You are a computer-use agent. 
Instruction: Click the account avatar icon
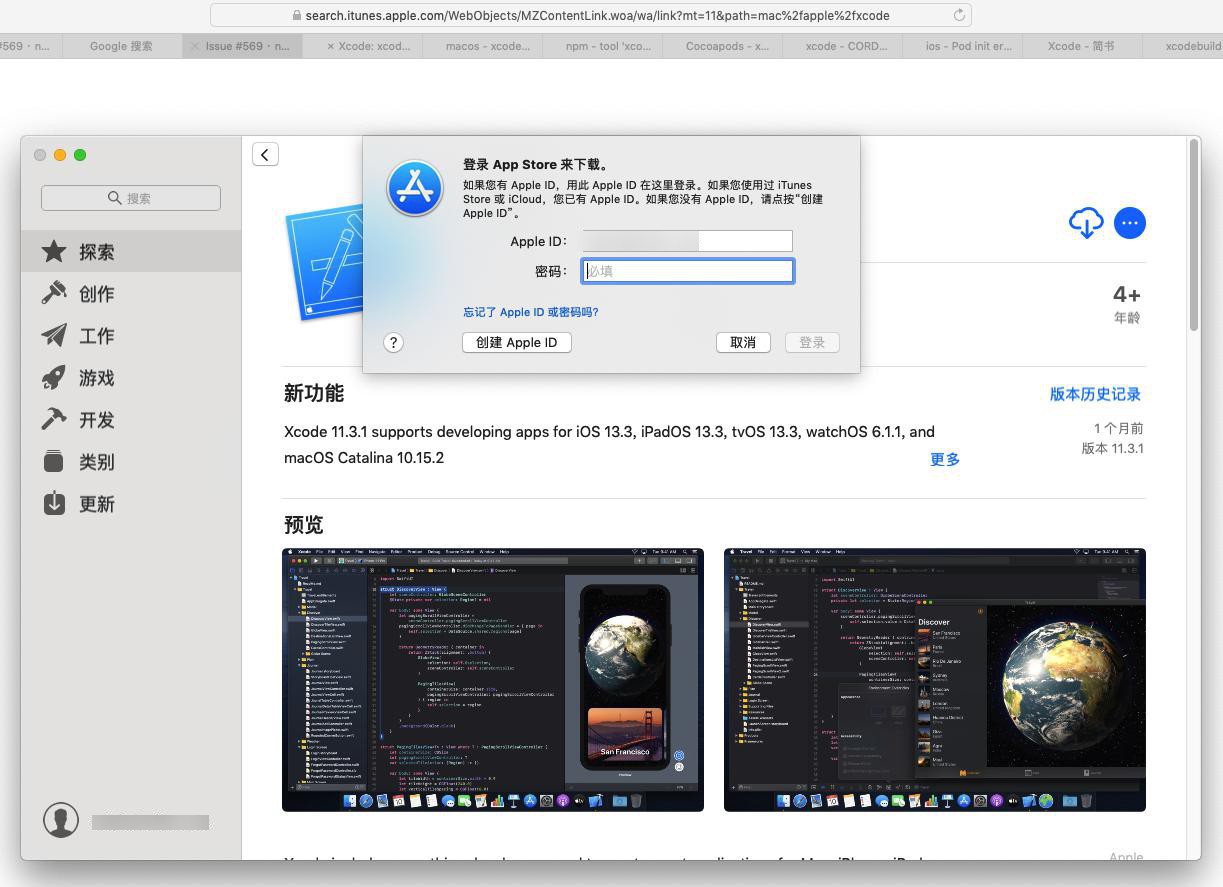tap(61, 821)
